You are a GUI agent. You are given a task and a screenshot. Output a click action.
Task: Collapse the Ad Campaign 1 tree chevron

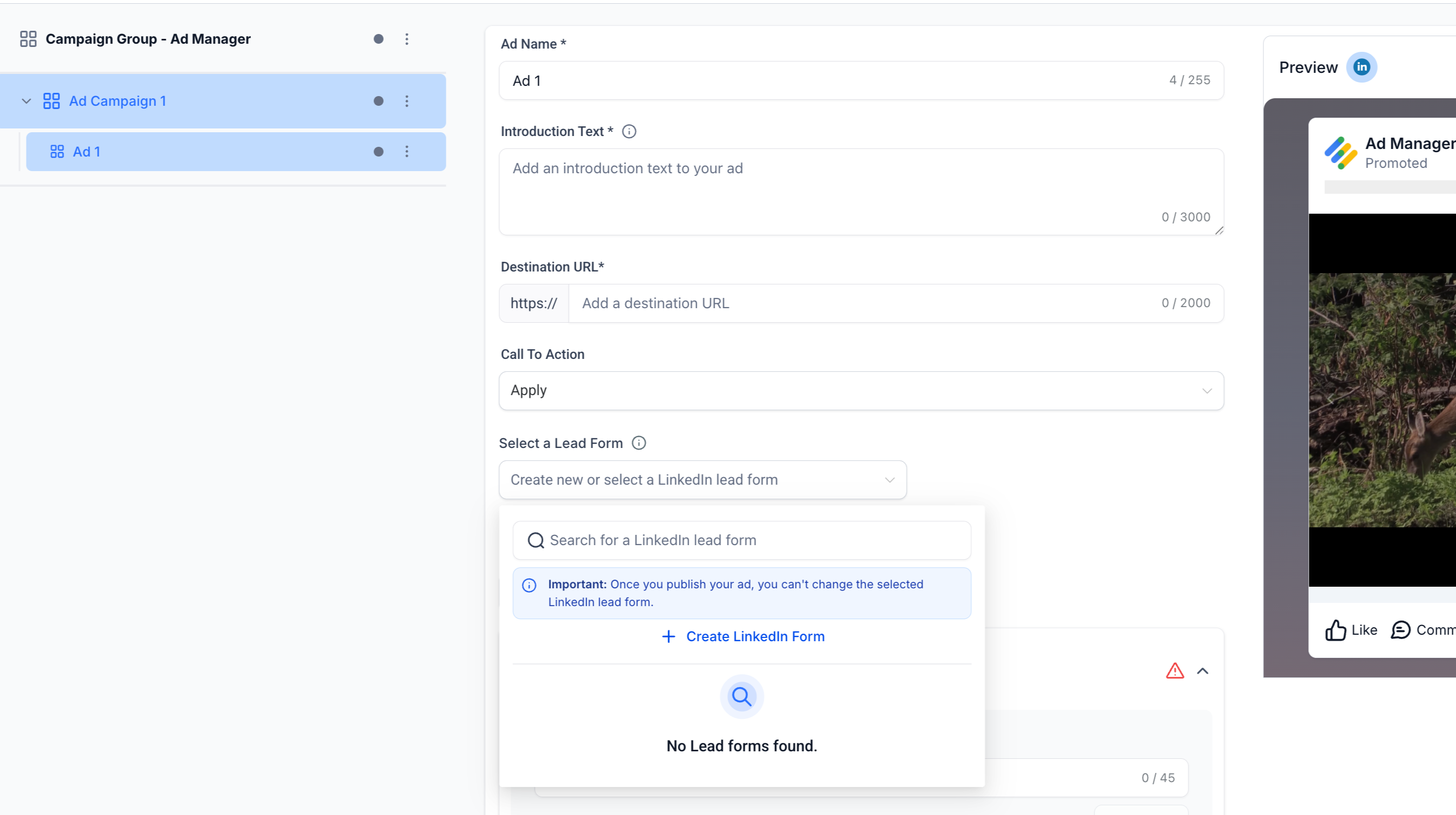click(x=26, y=101)
